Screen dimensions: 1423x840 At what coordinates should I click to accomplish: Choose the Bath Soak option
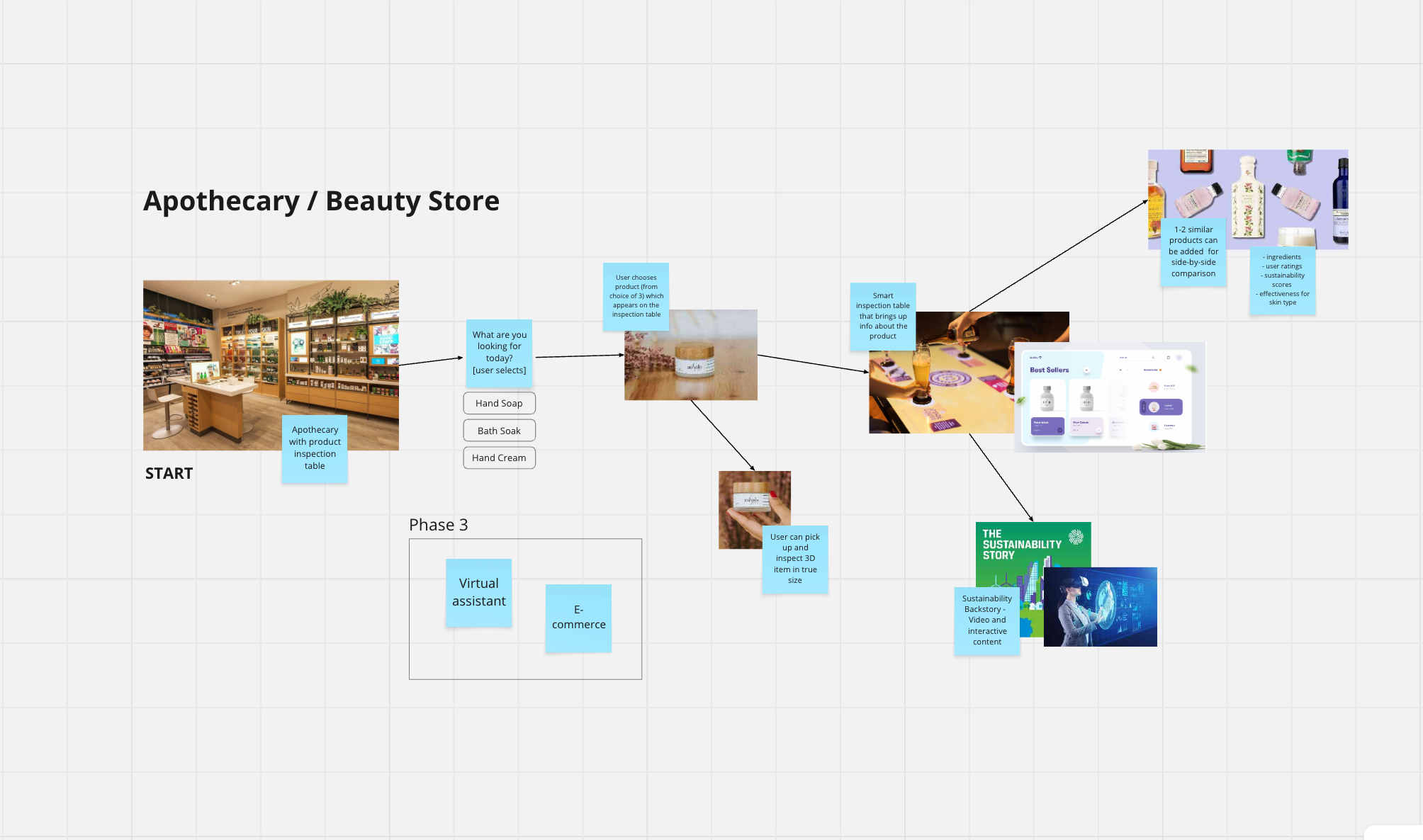point(499,431)
